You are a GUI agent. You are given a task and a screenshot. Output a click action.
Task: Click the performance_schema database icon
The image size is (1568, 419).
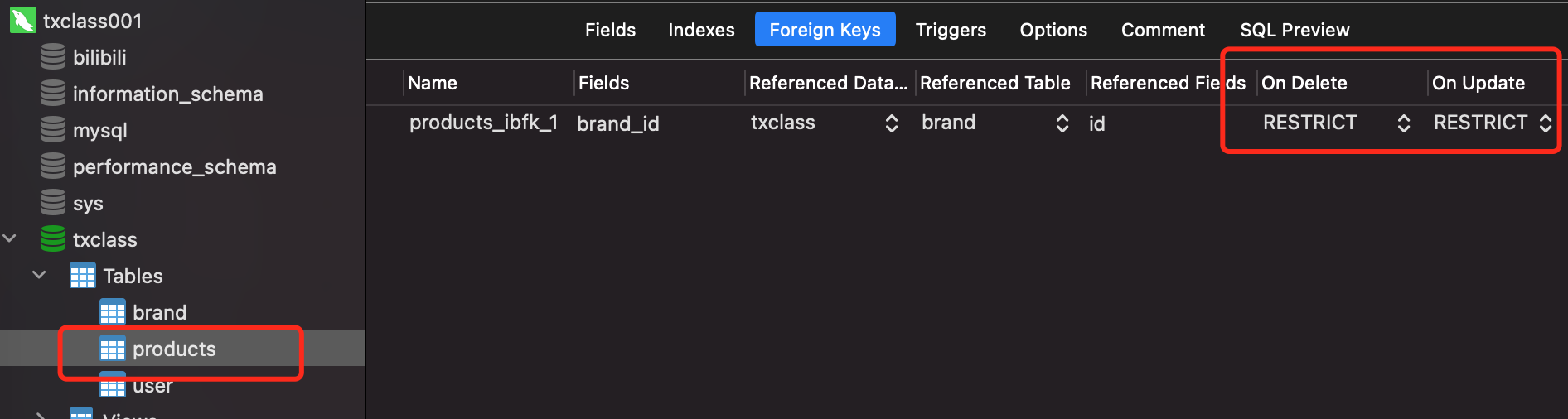tap(53, 166)
